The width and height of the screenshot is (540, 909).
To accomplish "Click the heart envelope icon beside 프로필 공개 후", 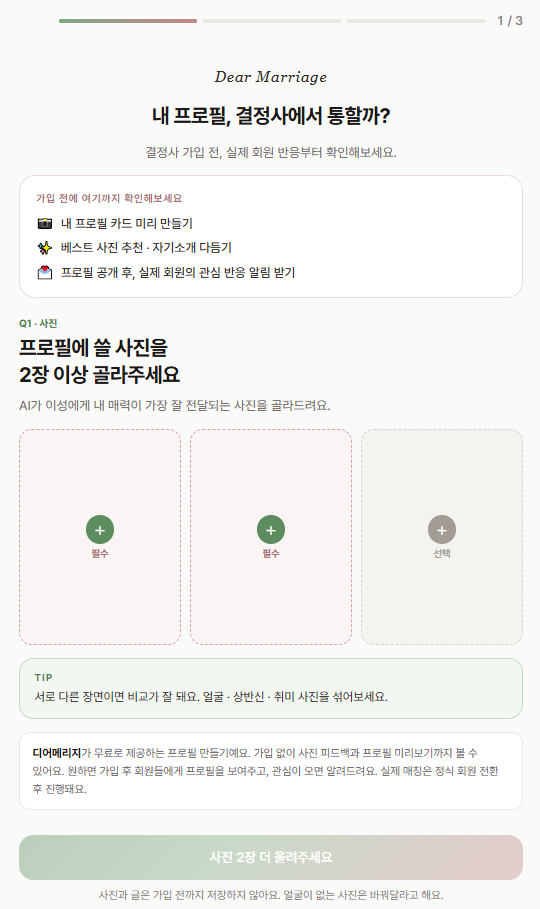I will (x=45, y=272).
